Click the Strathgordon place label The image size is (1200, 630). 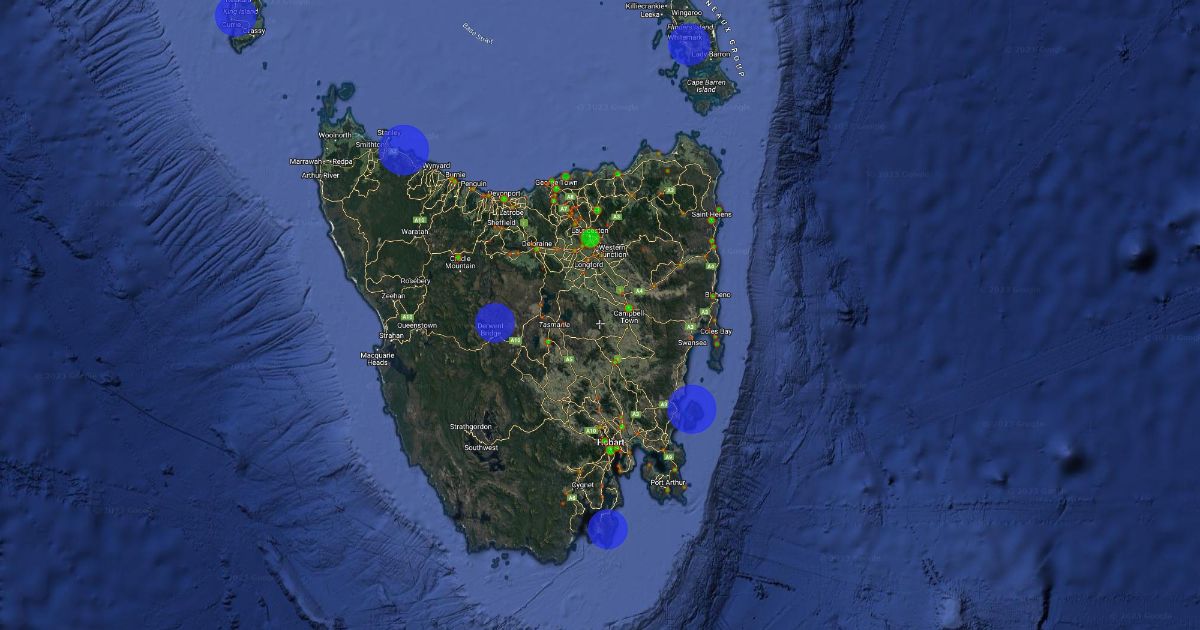[470, 428]
